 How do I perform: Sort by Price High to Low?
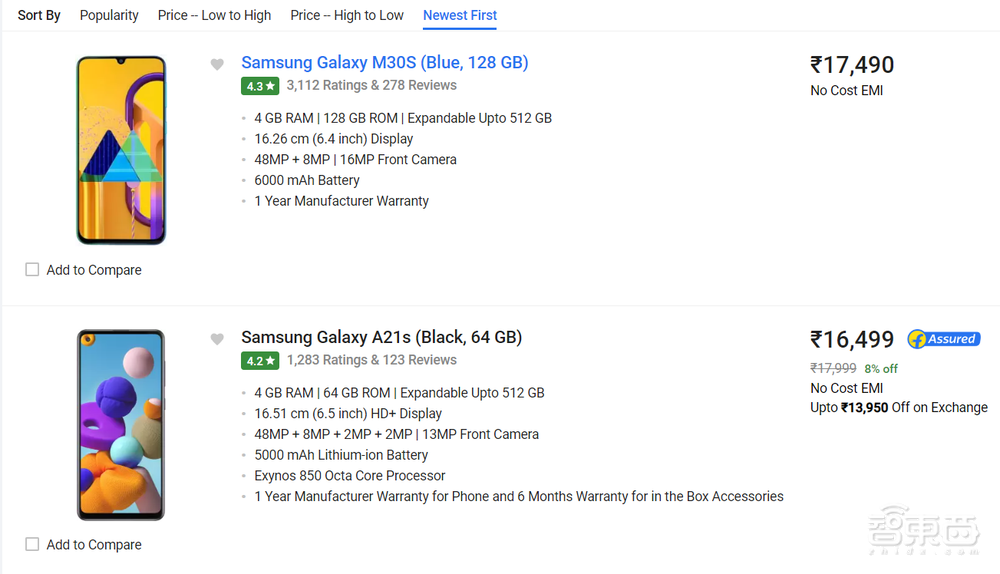click(x=347, y=15)
